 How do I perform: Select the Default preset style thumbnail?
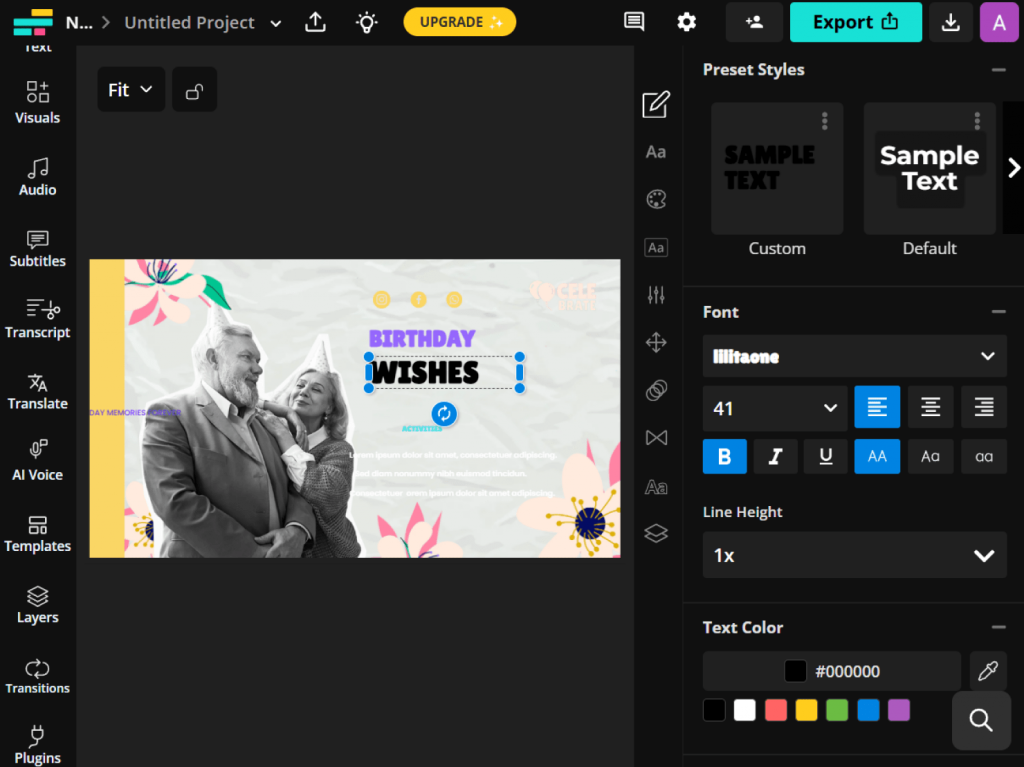(x=929, y=169)
